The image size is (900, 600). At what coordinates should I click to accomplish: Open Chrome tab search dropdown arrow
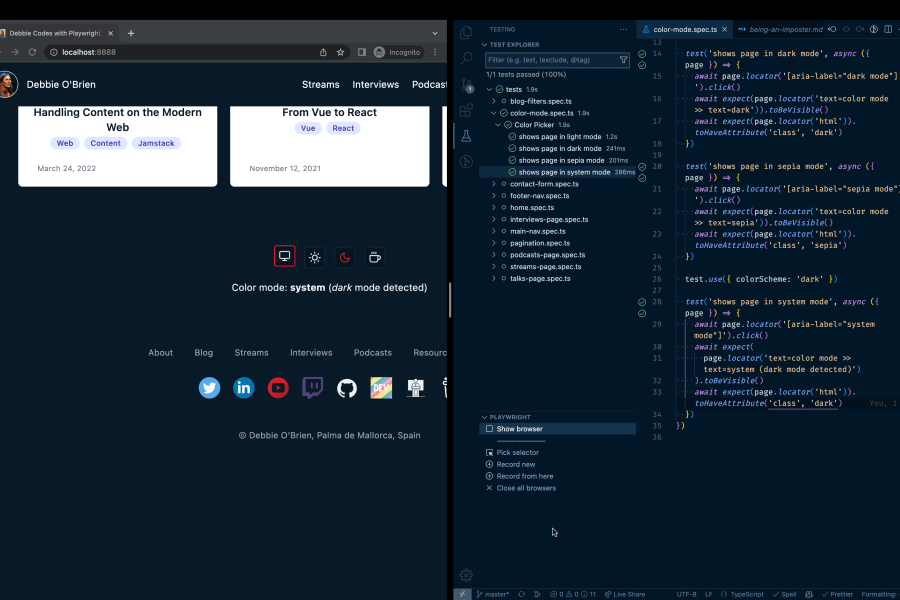click(x=435, y=33)
